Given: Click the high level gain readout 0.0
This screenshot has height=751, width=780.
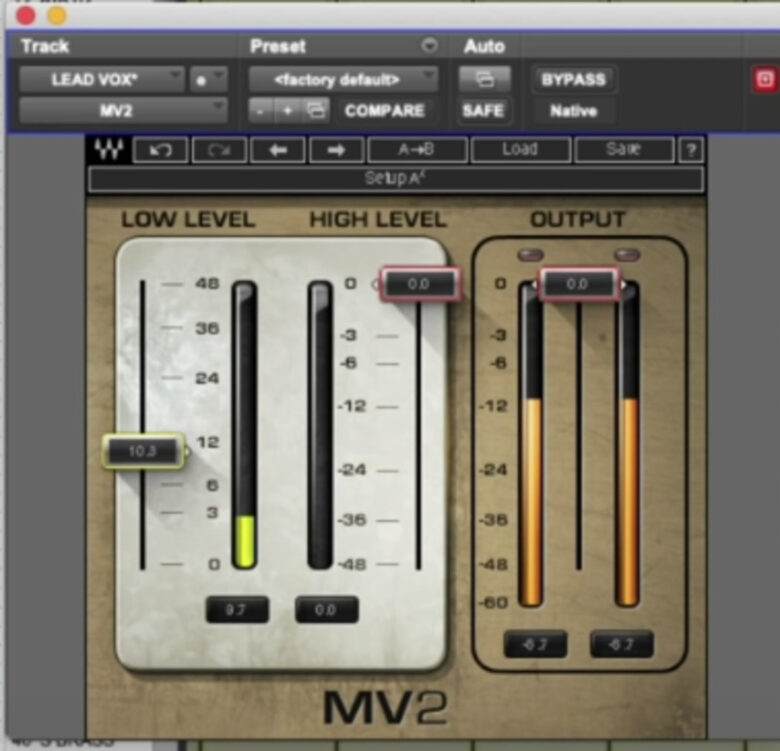Looking at the screenshot, I should coord(326,610).
